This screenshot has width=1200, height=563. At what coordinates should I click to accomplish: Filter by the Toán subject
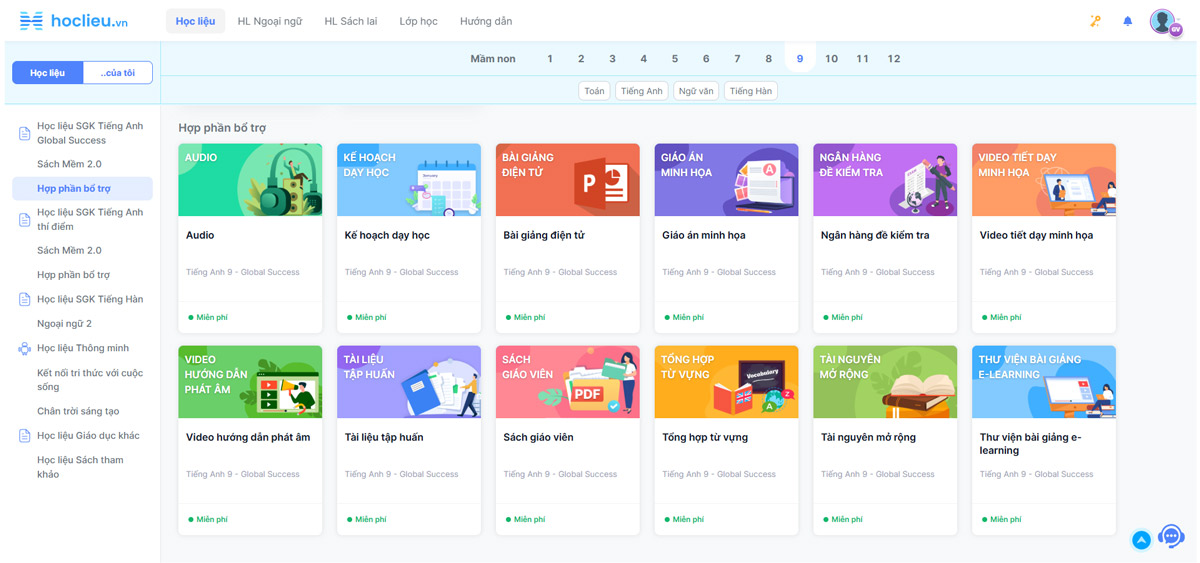click(595, 91)
